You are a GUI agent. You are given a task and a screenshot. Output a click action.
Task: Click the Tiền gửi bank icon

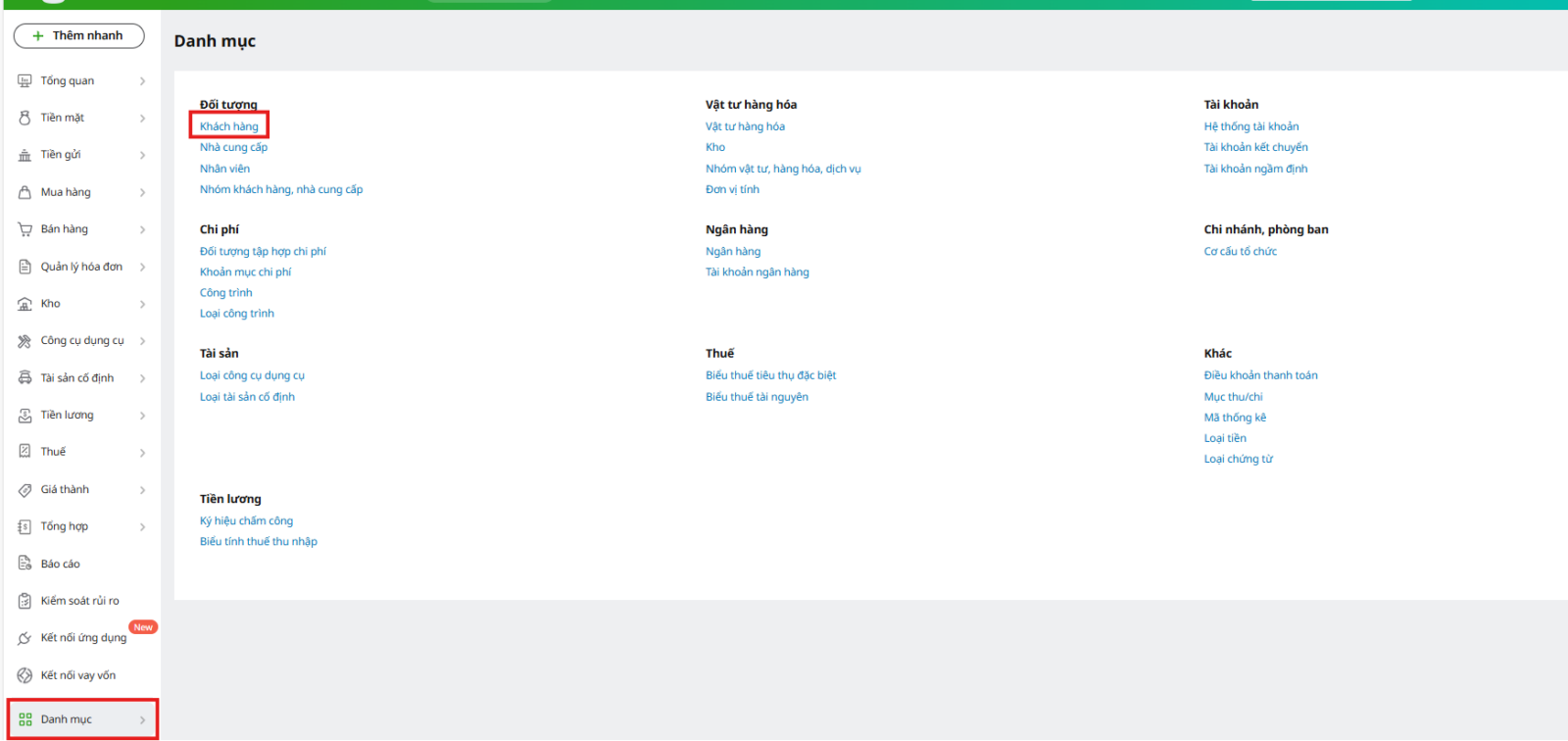pos(24,155)
